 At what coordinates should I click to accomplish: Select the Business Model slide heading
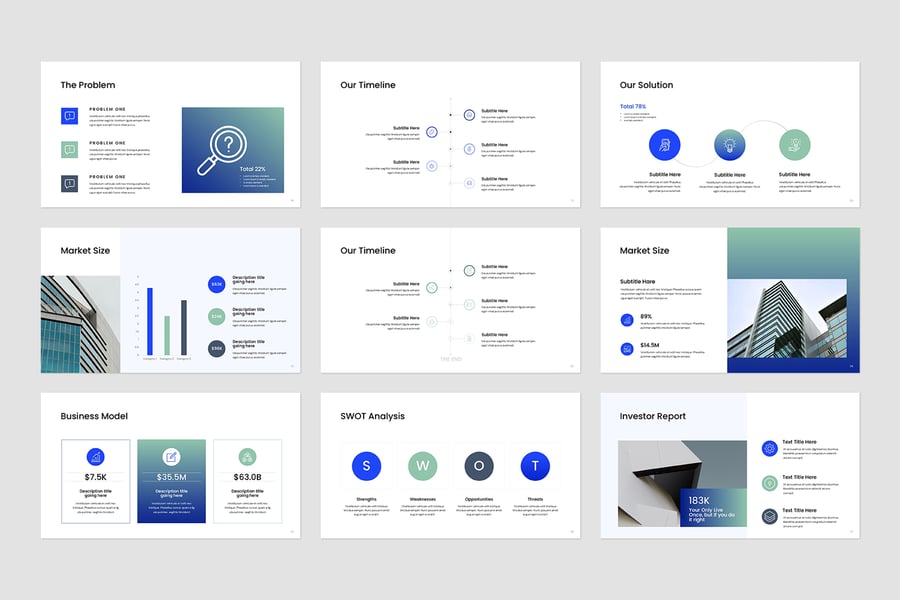click(94, 416)
